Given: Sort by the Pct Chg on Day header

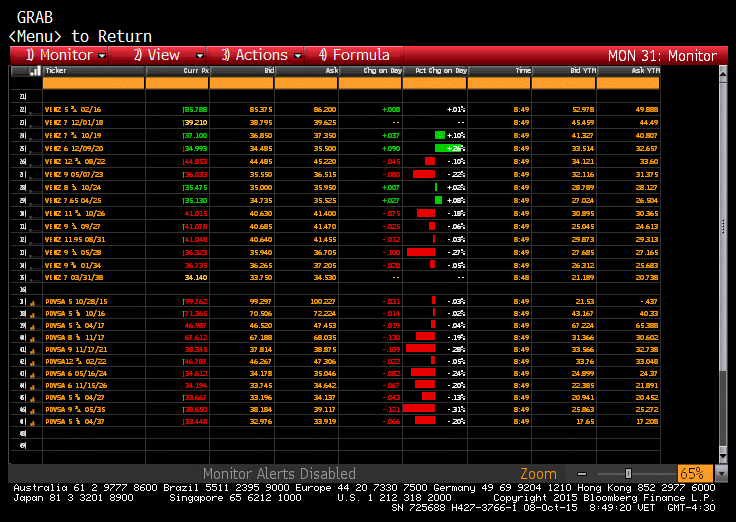Looking at the screenshot, I should [435, 71].
